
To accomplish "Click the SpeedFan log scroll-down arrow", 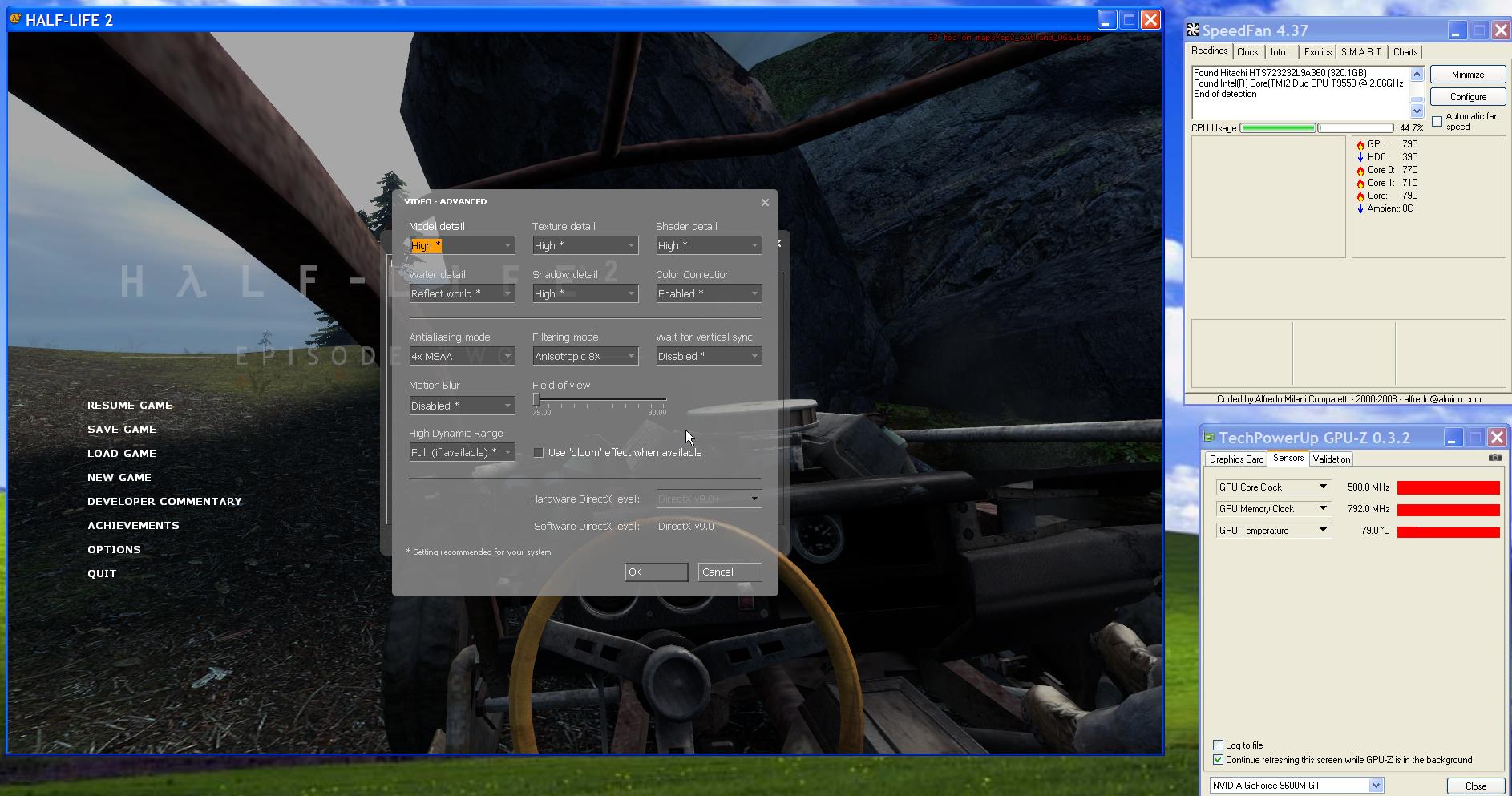I will [1417, 111].
